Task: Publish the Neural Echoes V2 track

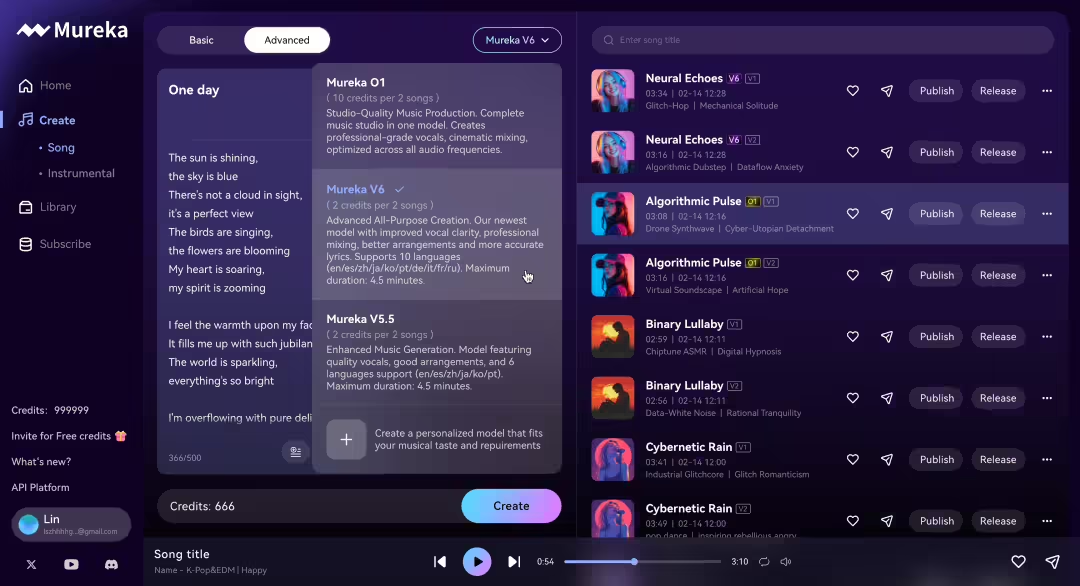Action: (935, 152)
